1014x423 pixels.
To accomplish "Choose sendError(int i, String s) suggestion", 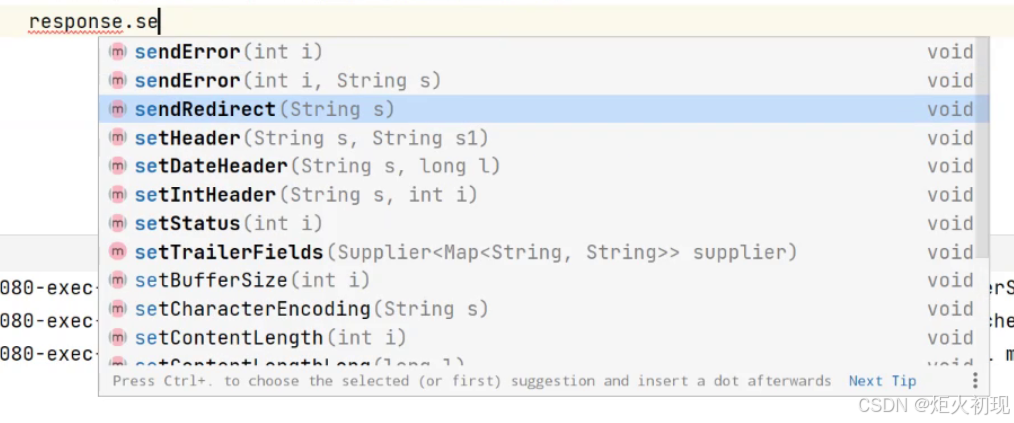I will coord(287,80).
